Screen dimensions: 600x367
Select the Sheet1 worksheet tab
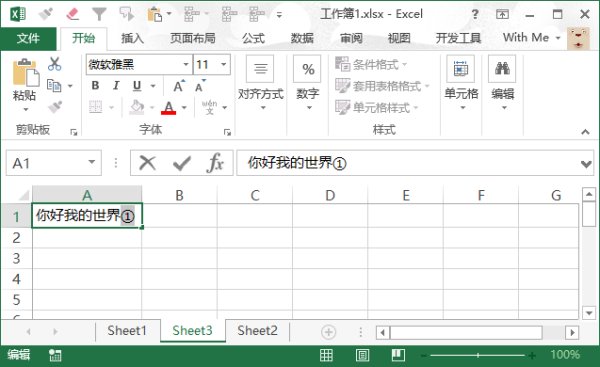click(127, 331)
